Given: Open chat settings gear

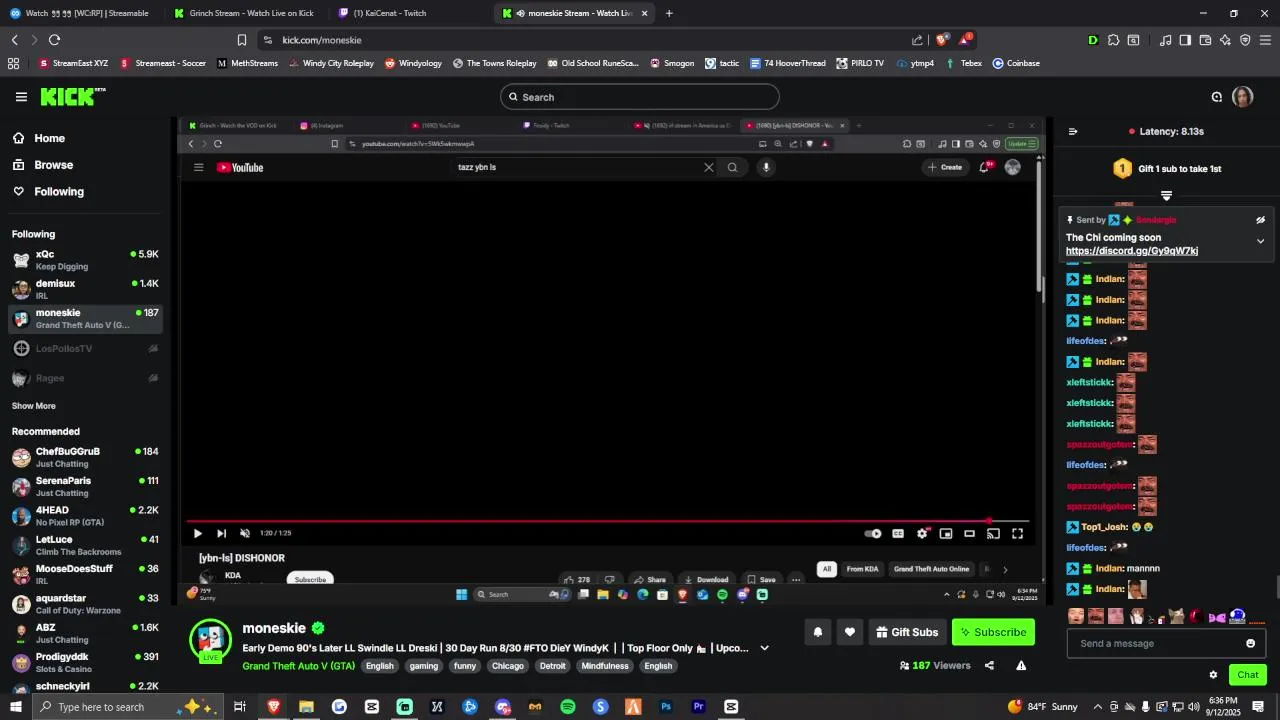Looking at the screenshot, I should click(1213, 675).
